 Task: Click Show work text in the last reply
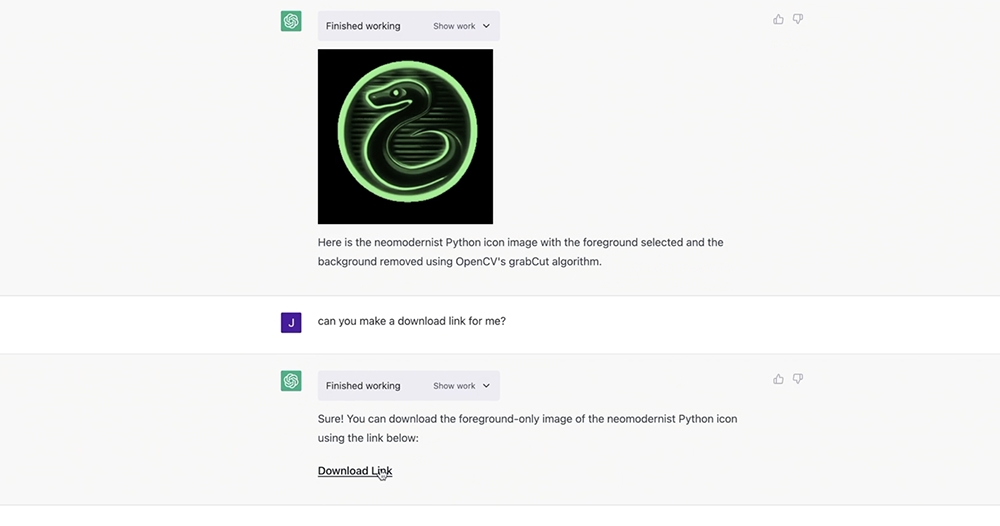tap(454, 386)
